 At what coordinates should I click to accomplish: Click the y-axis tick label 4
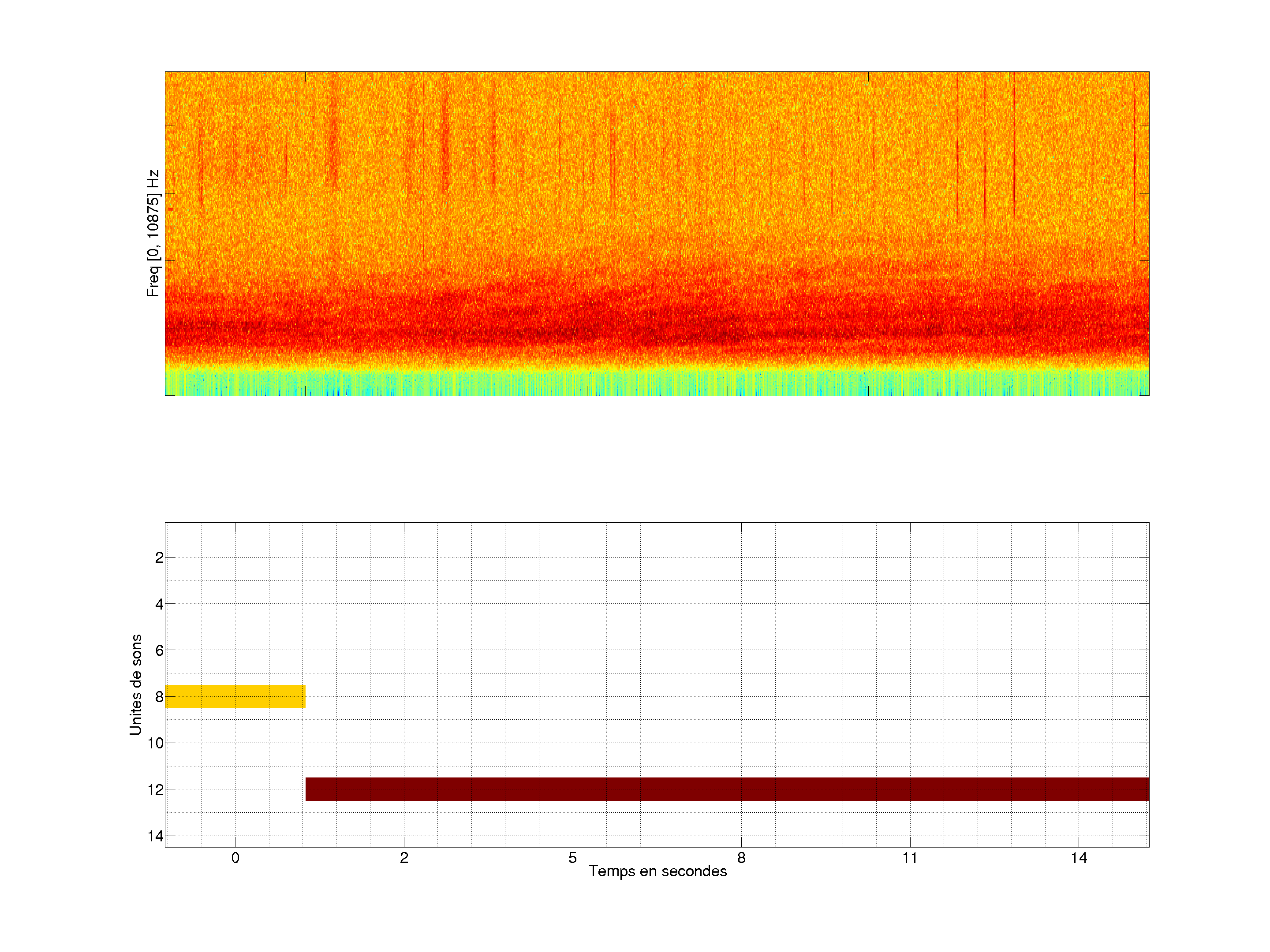point(159,604)
